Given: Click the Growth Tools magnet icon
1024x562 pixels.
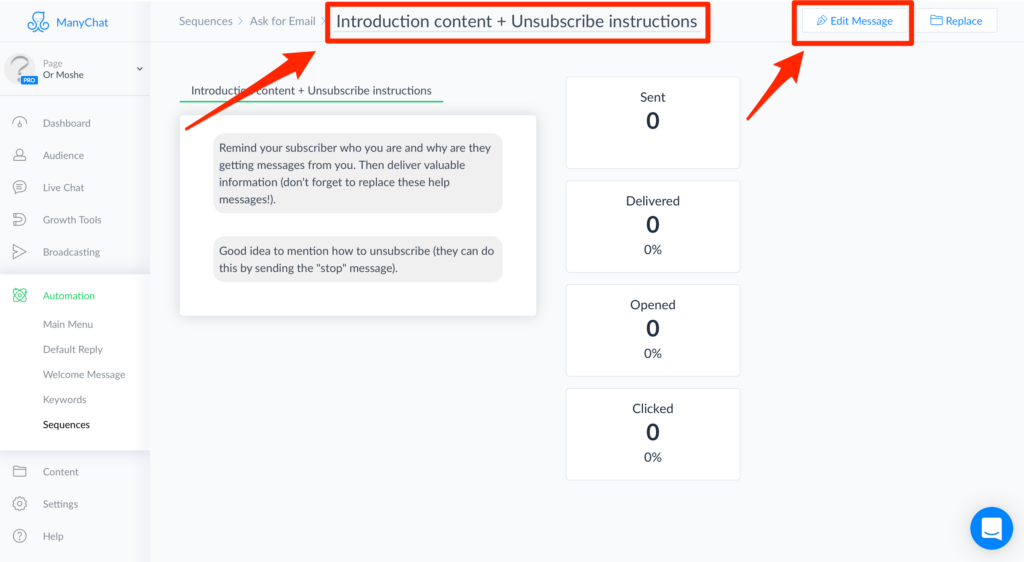Looking at the screenshot, I should (x=20, y=219).
